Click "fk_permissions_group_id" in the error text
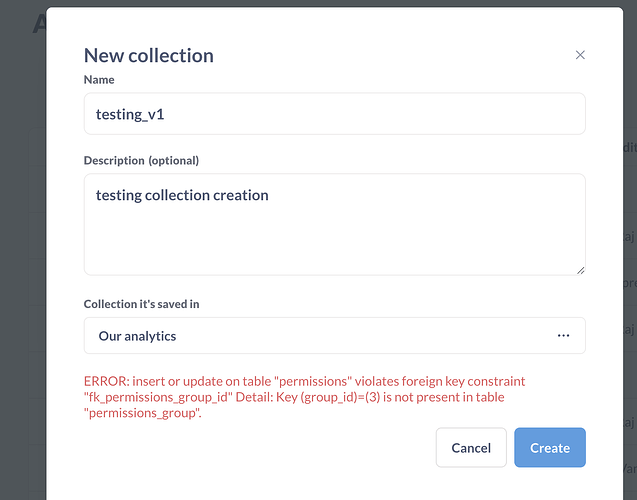This screenshot has height=500, width=637. 158,397
